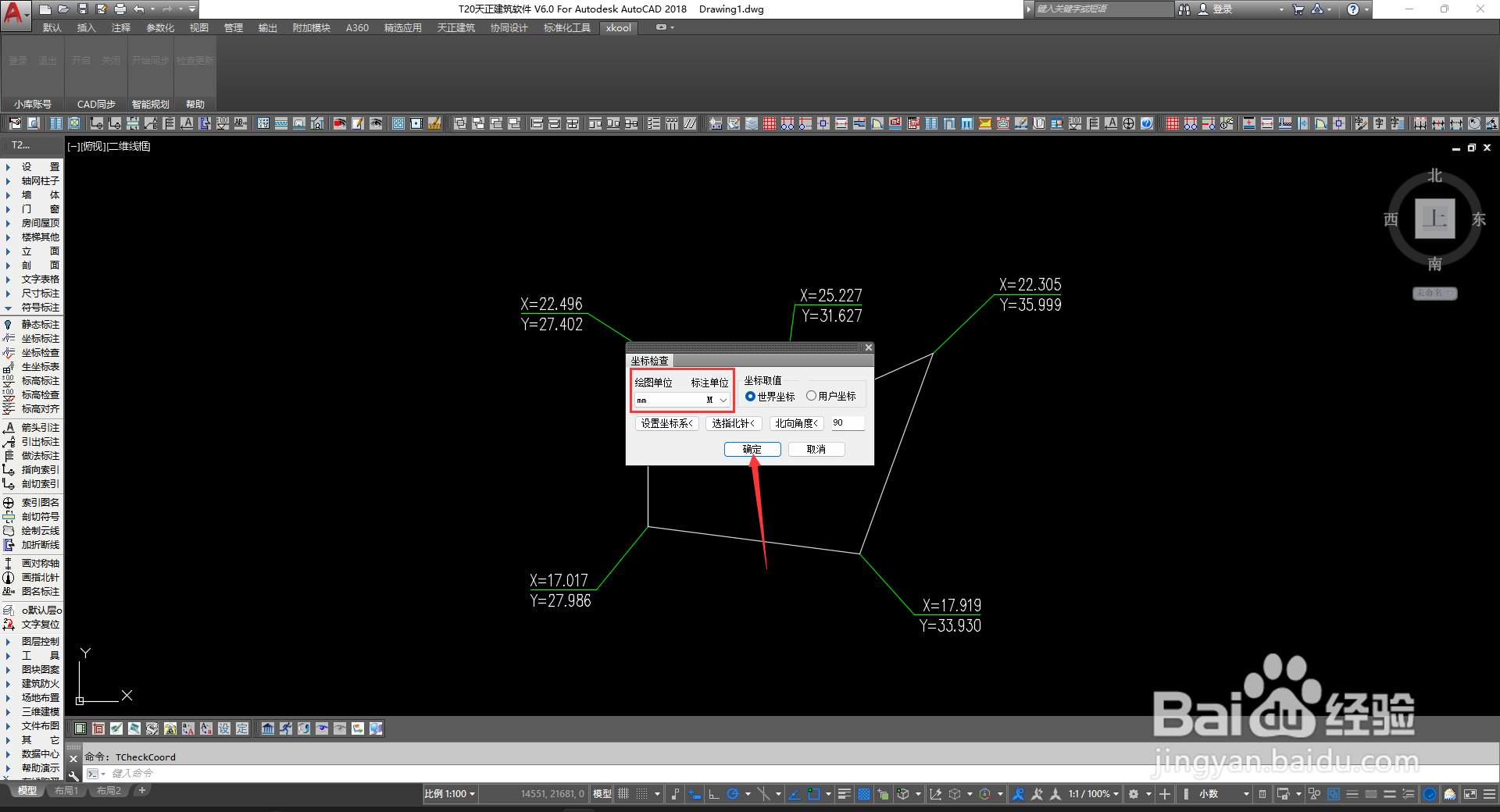Select the 标高标注 command

pyautogui.click(x=32, y=381)
